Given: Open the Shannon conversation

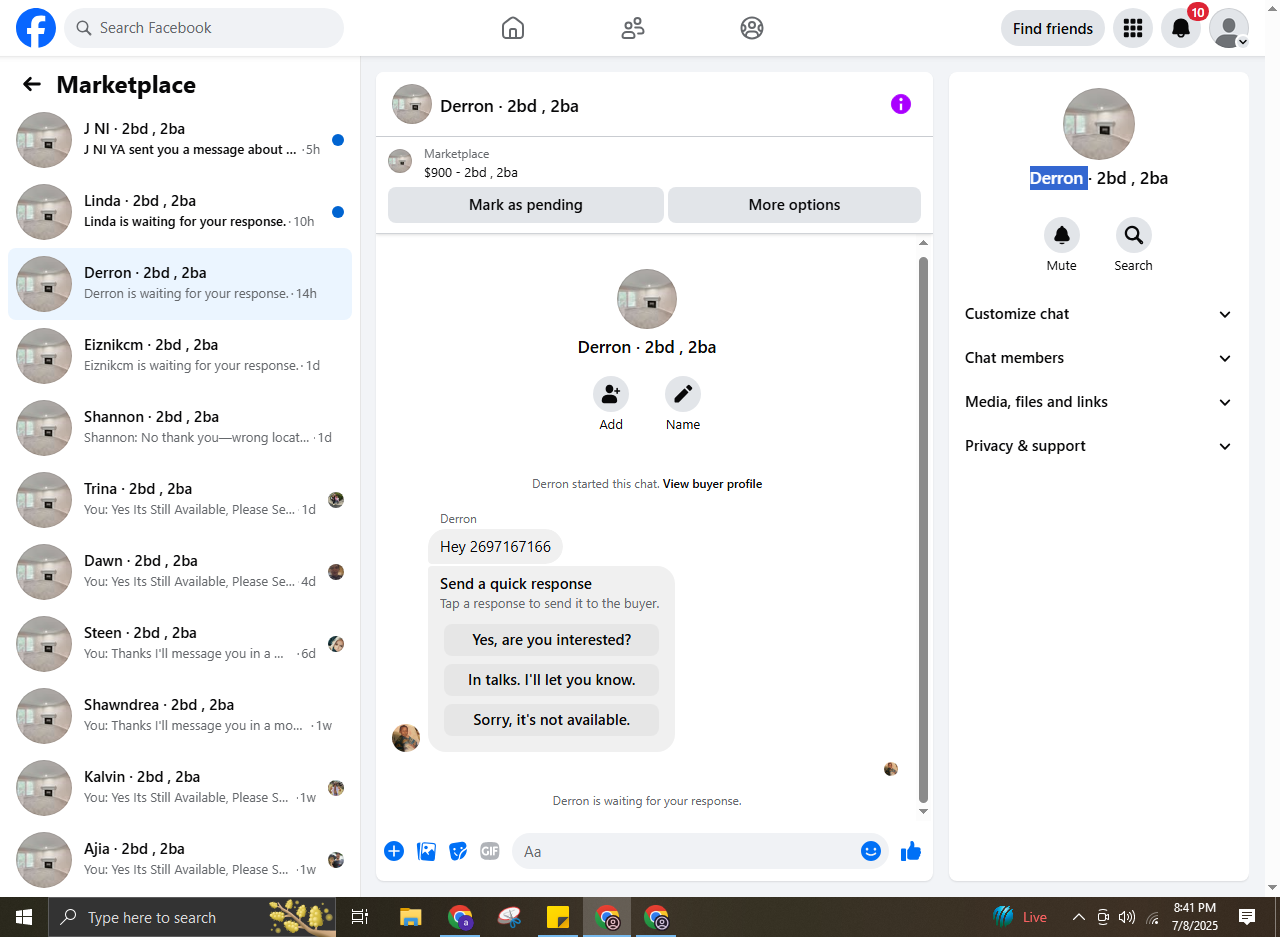Looking at the screenshot, I should (x=180, y=428).
